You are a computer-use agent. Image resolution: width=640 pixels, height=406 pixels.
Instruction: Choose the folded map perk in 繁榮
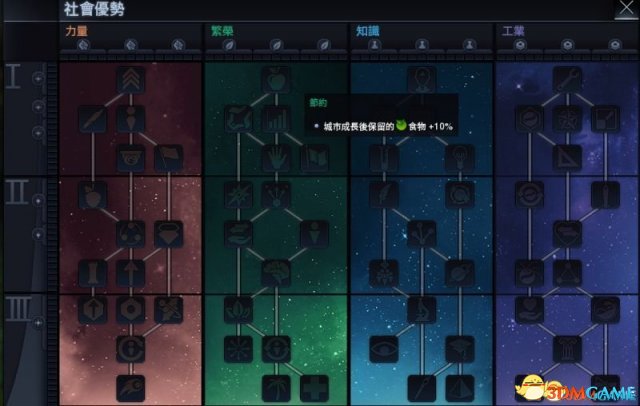[314, 158]
